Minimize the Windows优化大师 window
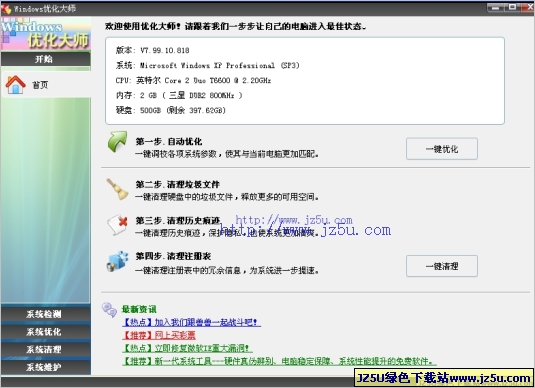This screenshot has width=535, height=388. point(495,8)
